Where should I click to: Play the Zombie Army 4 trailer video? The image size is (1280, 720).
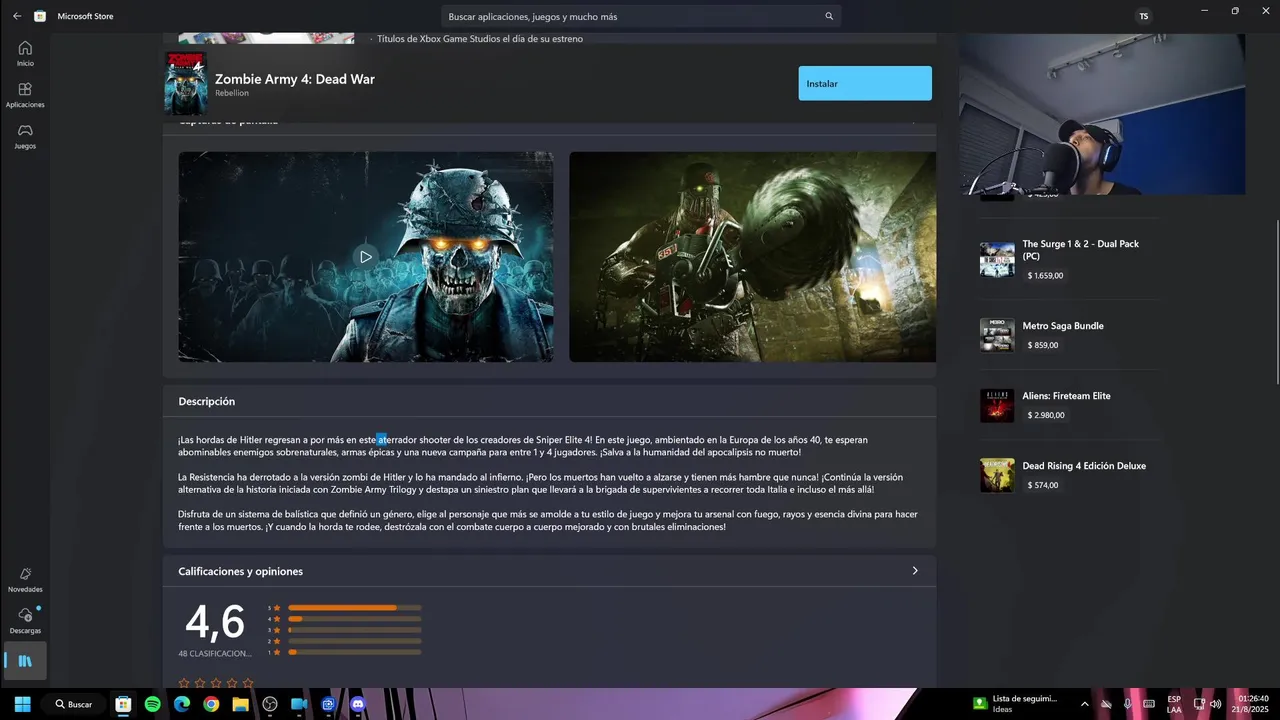click(366, 257)
